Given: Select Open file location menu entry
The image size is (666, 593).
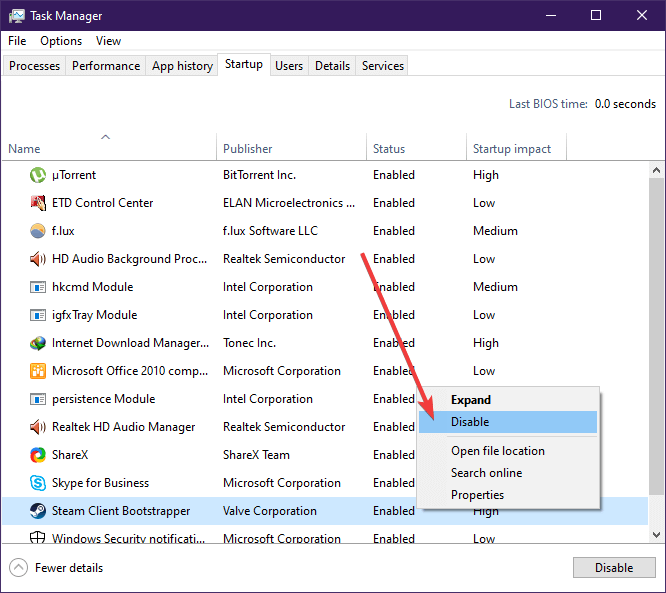Looking at the screenshot, I should [x=497, y=451].
